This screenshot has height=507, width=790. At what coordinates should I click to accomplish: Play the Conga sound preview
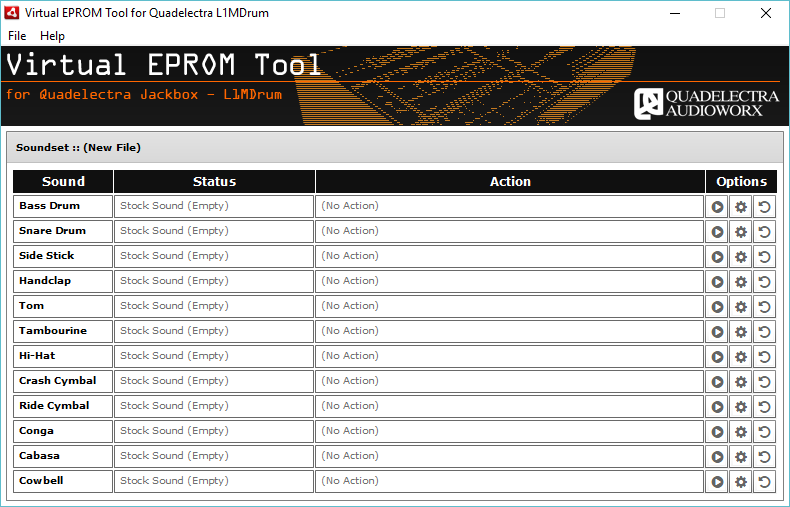[717, 432]
